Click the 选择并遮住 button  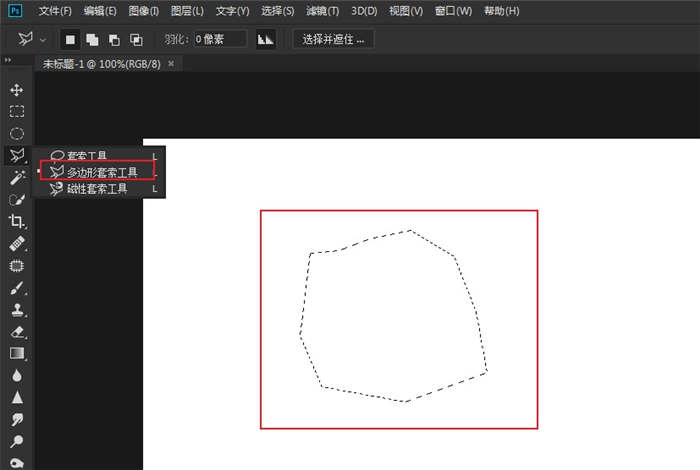coord(334,40)
